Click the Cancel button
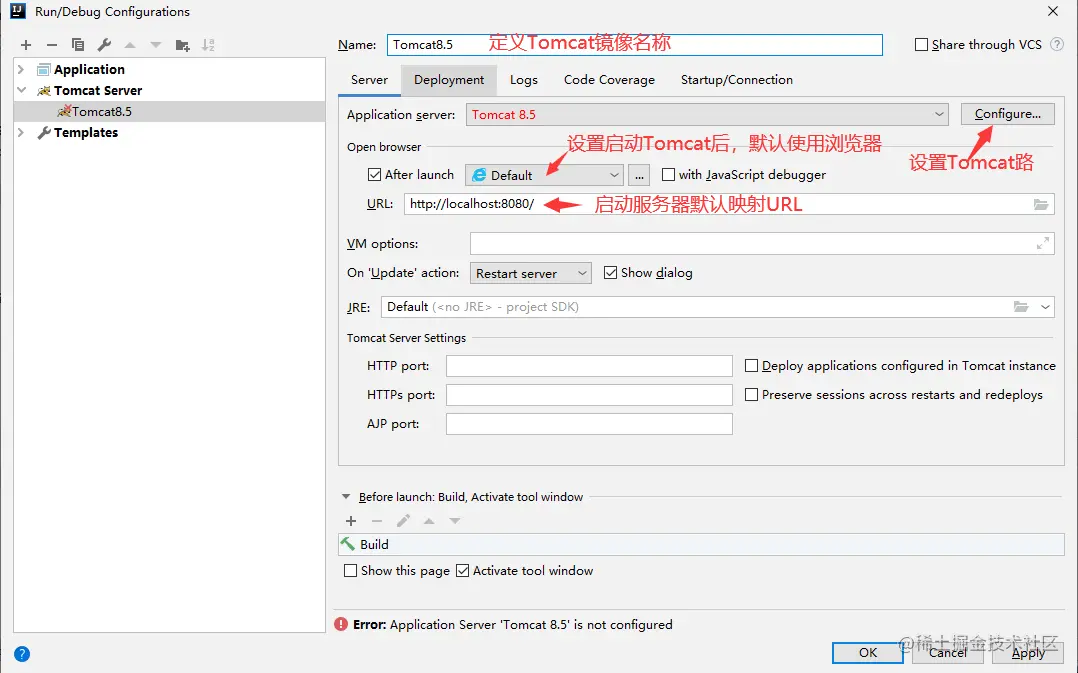The height and width of the screenshot is (673, 1078). [947, 652]
